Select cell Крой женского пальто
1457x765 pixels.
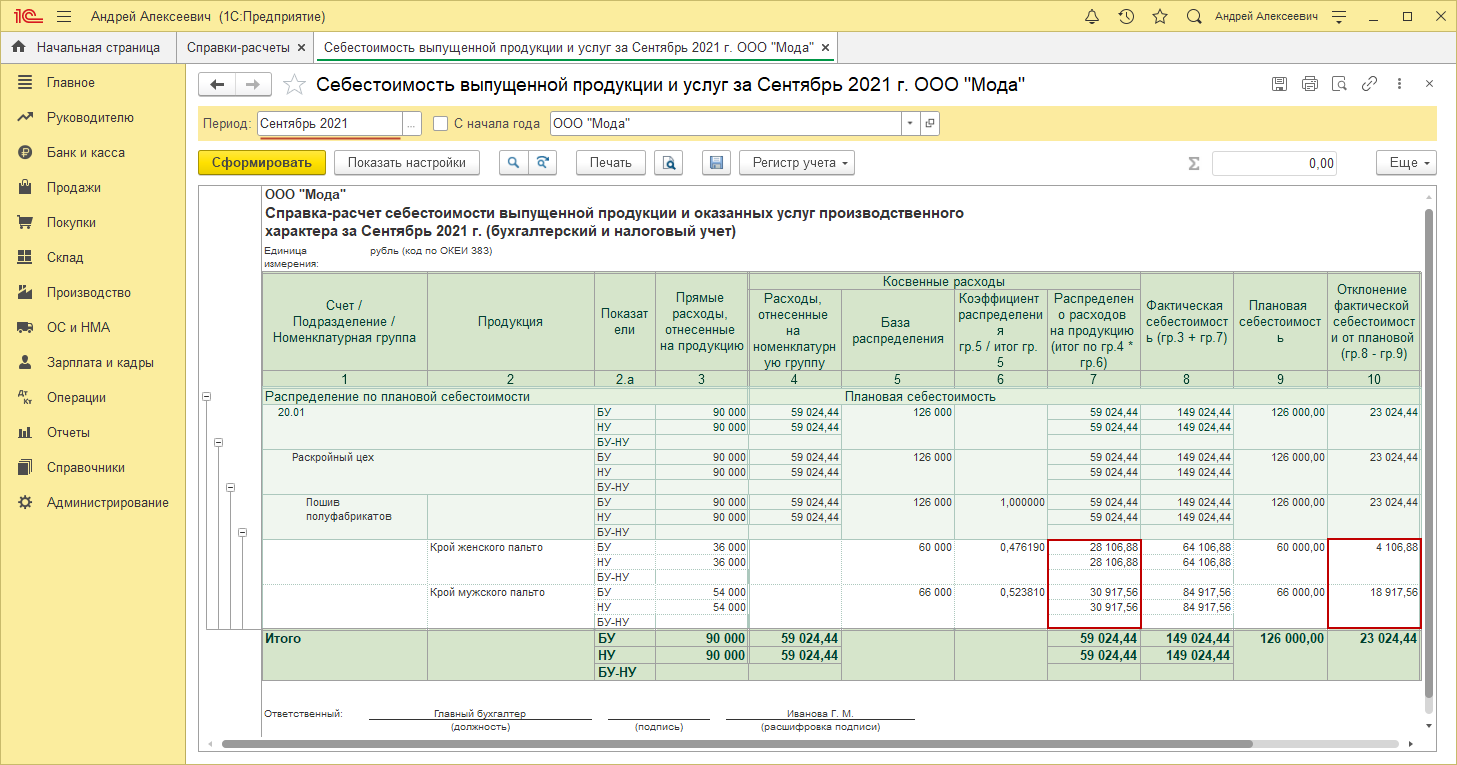coord(511,562)
